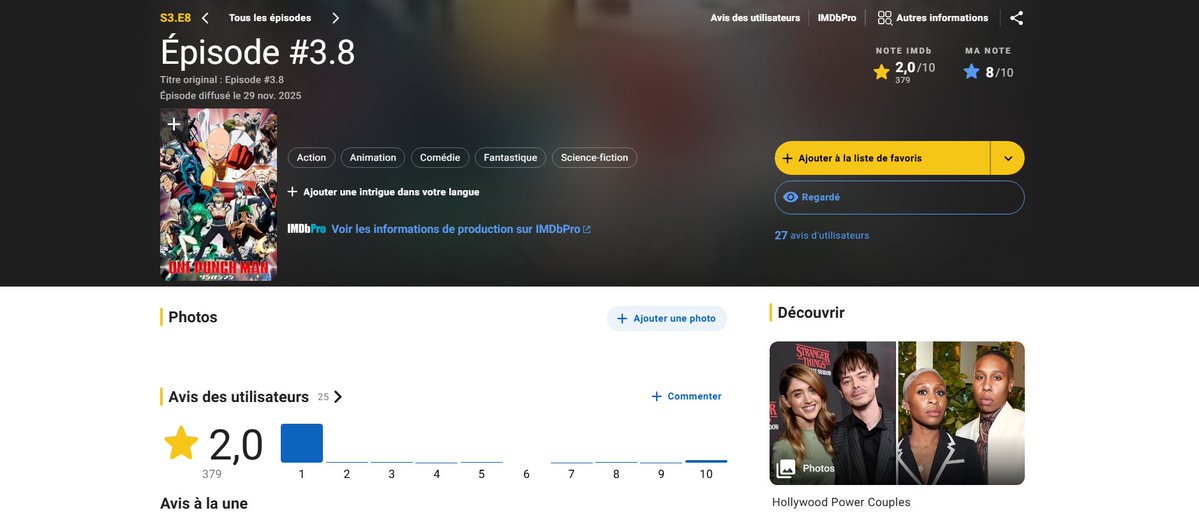Screen dimensions: 1199x515
Task: Toggle the Regardé watched button
Action: point(899,197)
